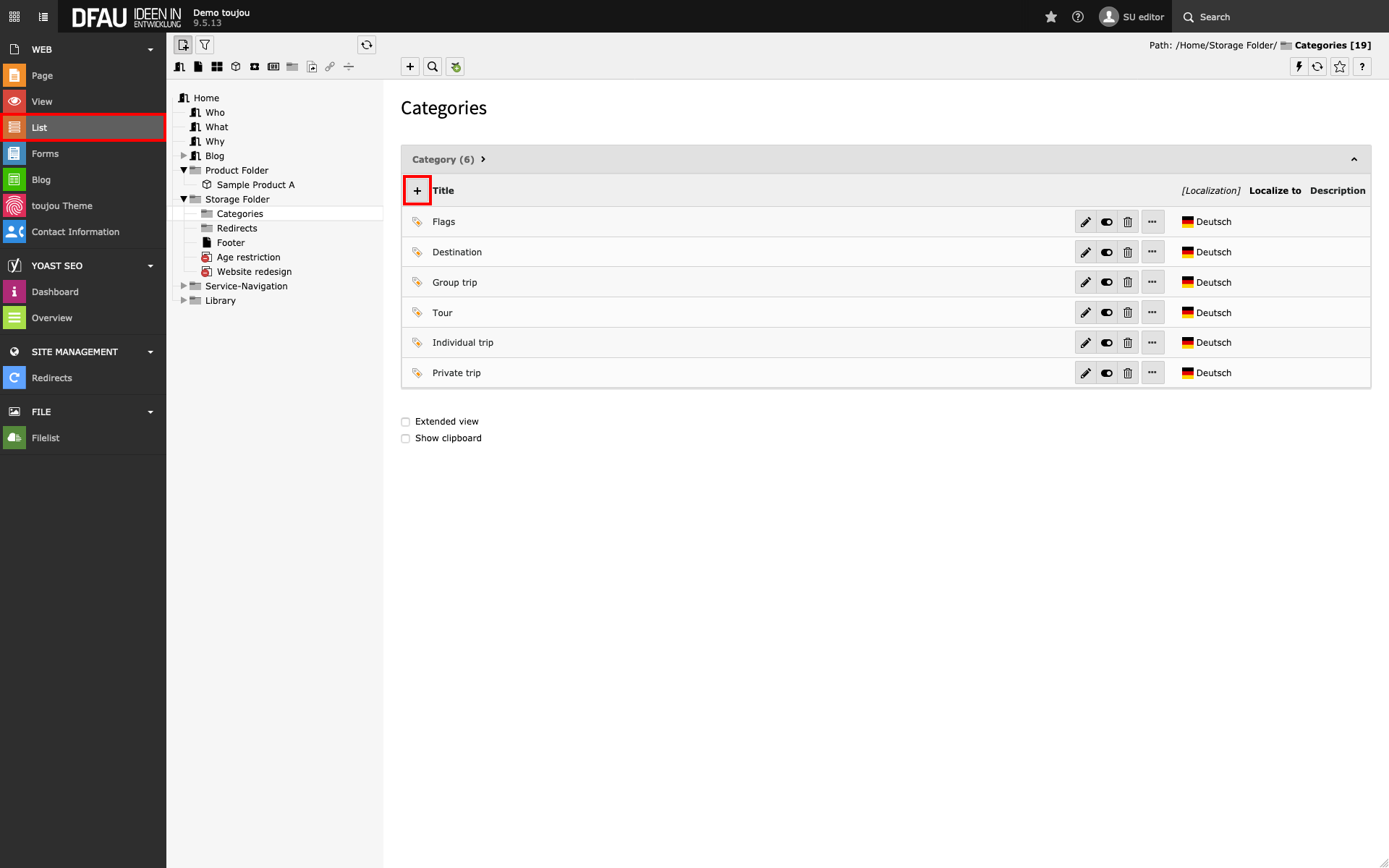Open the Filelist module
This screenshot has width=1389, height=868.
pos(46,438)
